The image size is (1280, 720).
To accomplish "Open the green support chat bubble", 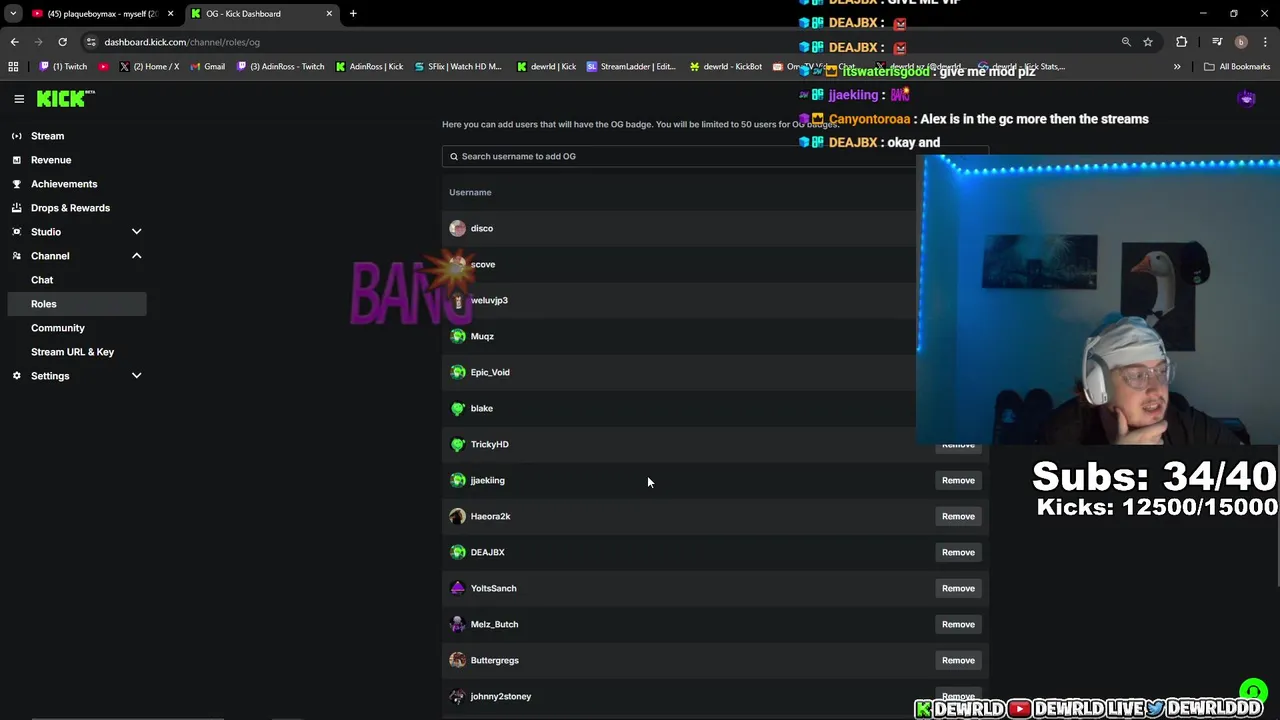I will pos(1253,692).
